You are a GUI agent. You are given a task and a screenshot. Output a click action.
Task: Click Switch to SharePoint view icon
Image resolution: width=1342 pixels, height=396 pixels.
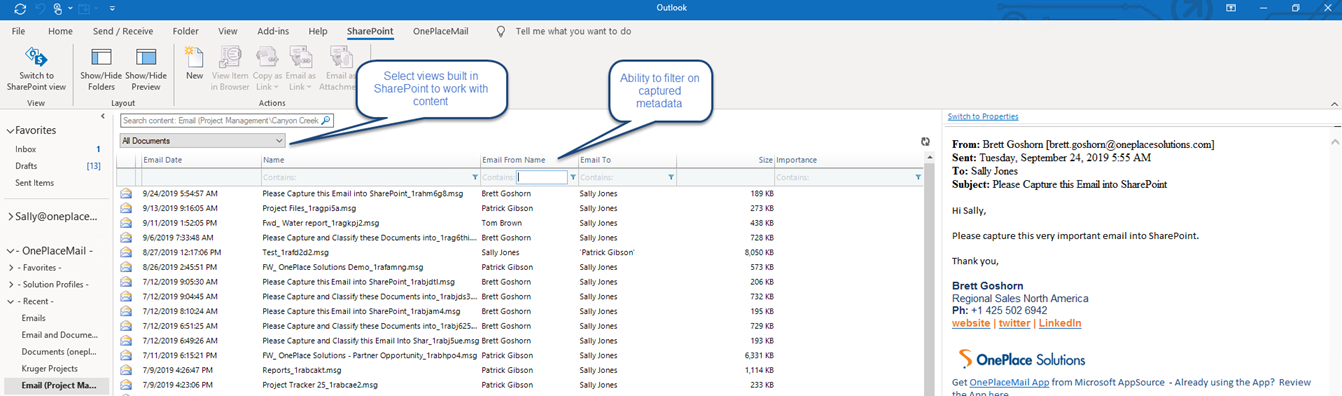[36, 57]
